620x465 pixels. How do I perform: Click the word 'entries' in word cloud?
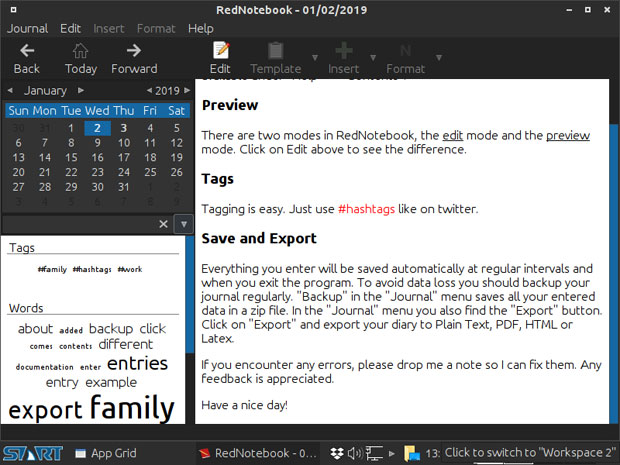[137, 363]
